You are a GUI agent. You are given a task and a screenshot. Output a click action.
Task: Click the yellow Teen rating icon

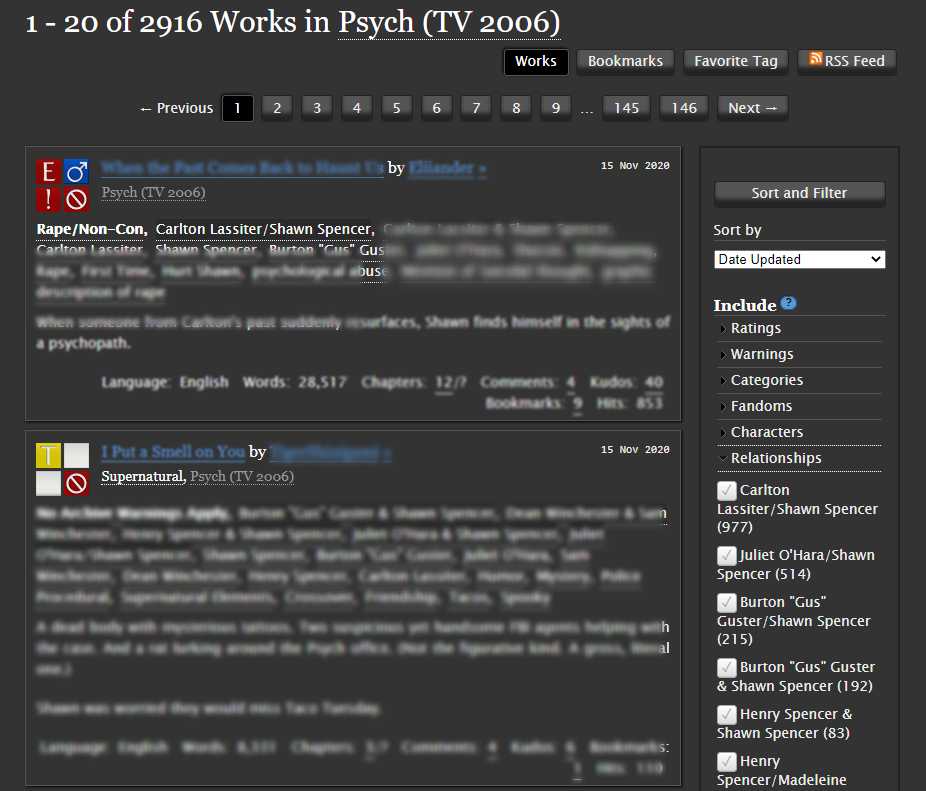point(49,456)
